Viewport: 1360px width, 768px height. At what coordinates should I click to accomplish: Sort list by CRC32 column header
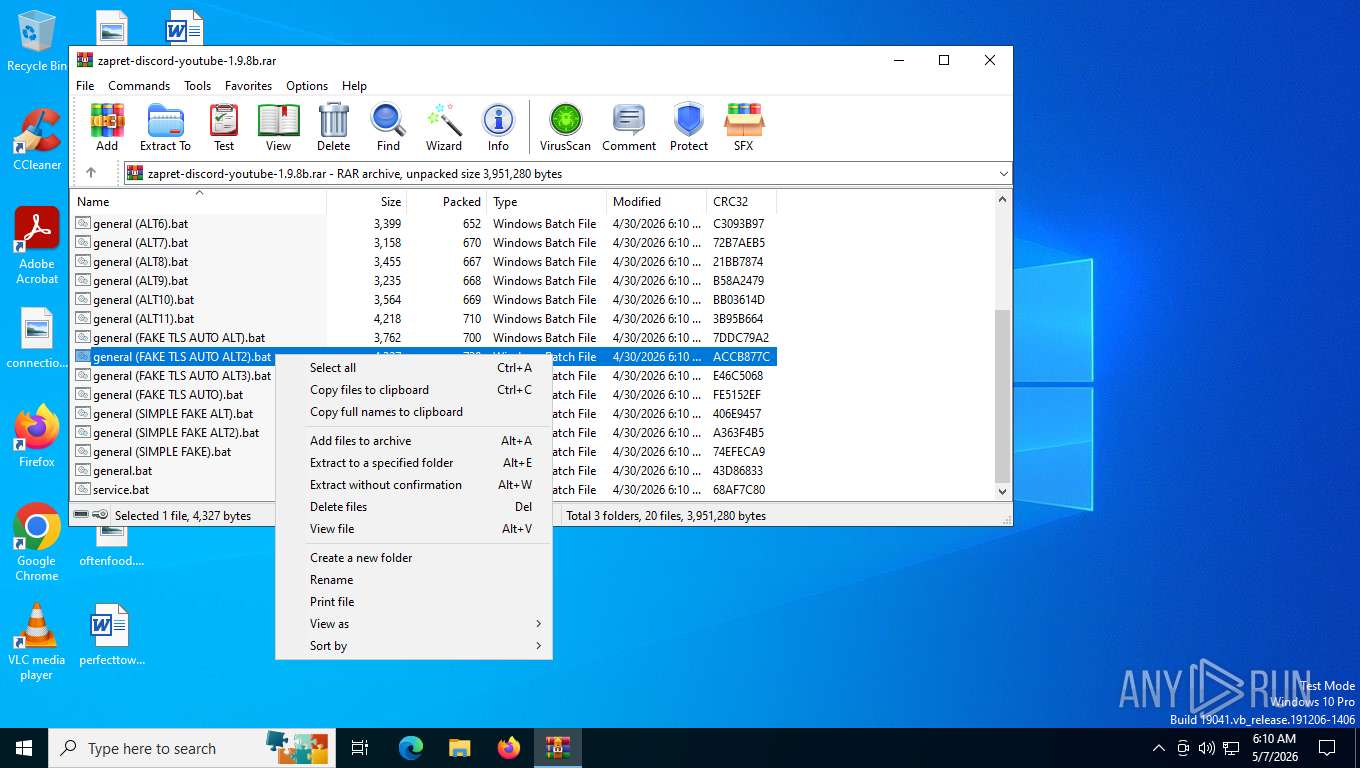[x=741, y=201]
